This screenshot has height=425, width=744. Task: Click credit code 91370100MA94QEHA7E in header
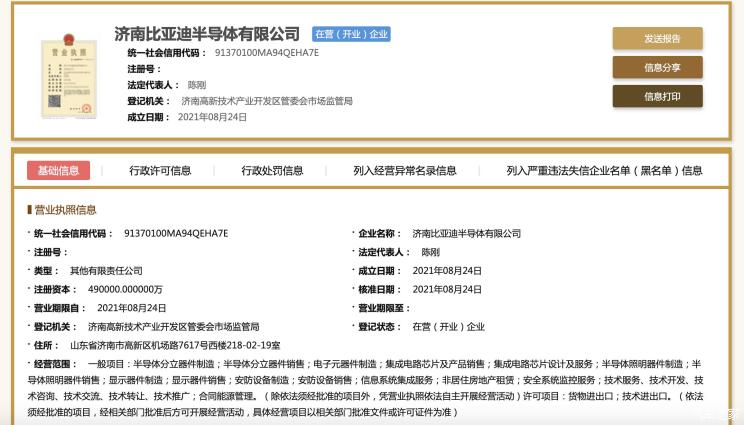pos(252,52)
